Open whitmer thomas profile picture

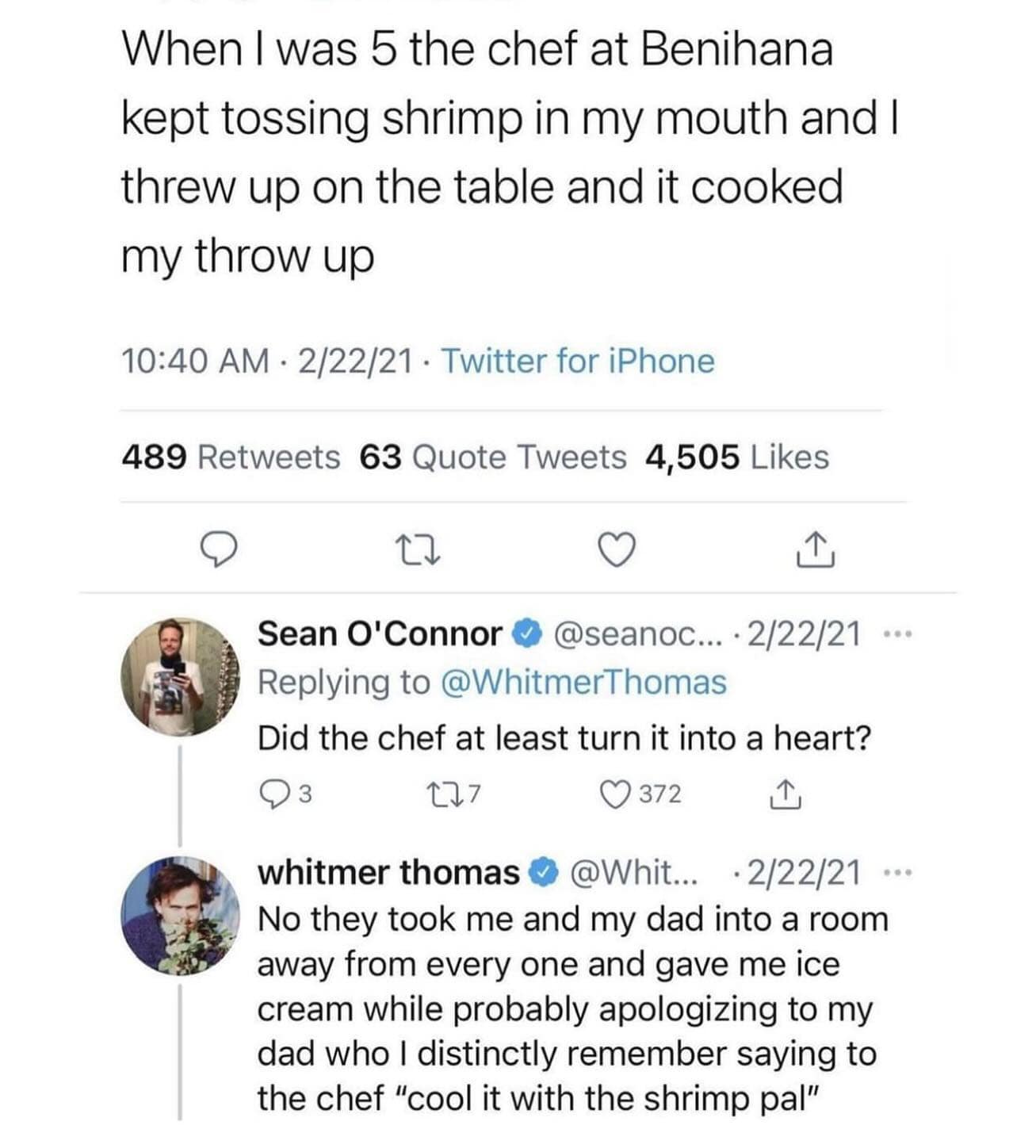coord(179,913)
